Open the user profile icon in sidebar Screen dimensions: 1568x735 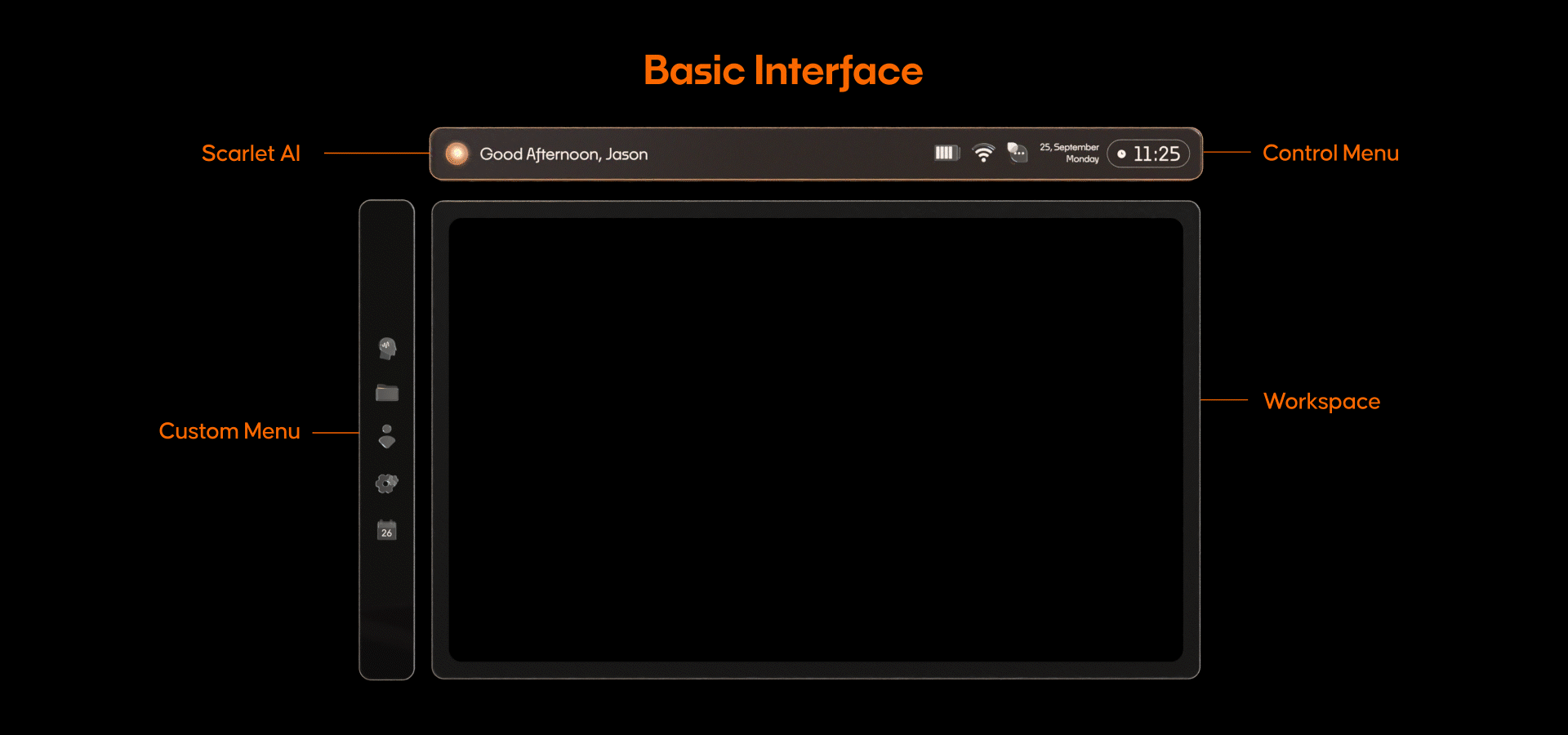coord(387,436)
